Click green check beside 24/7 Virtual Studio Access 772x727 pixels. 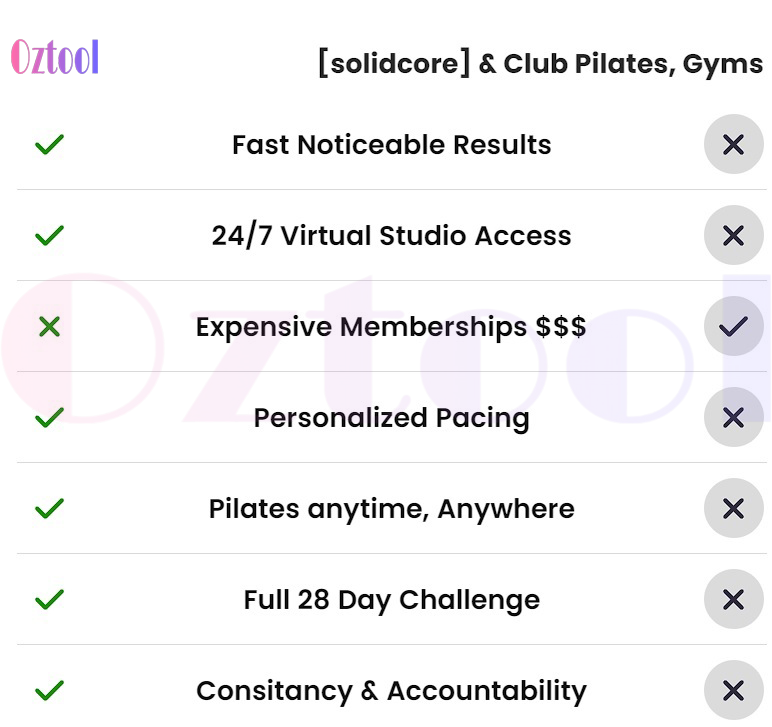coord(49,235)
